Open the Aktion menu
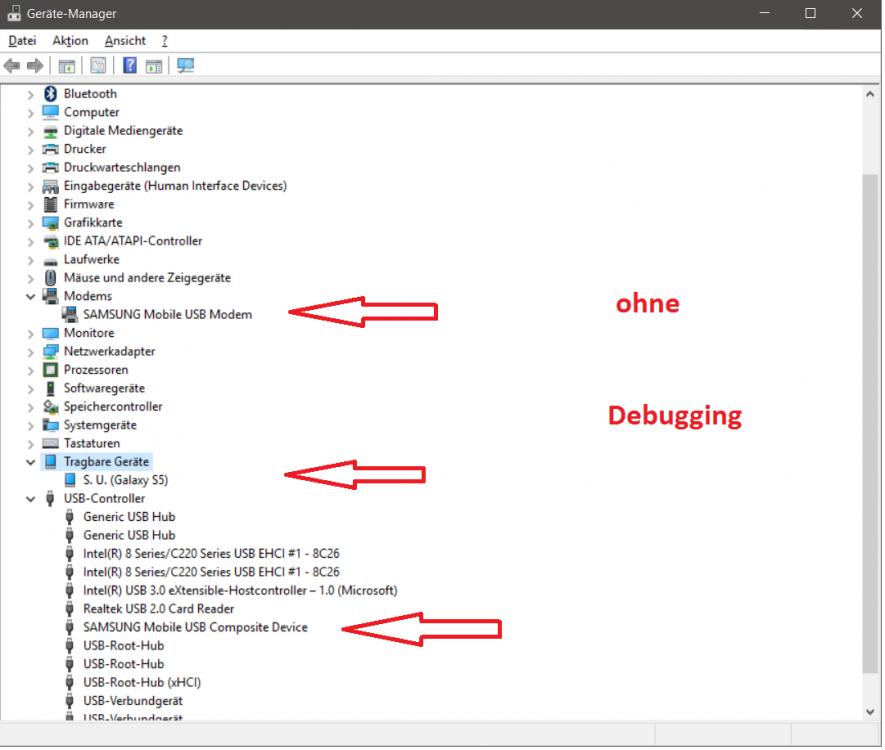Image resolution: width=885 pixels, height=750 pixels. [70, 40]
